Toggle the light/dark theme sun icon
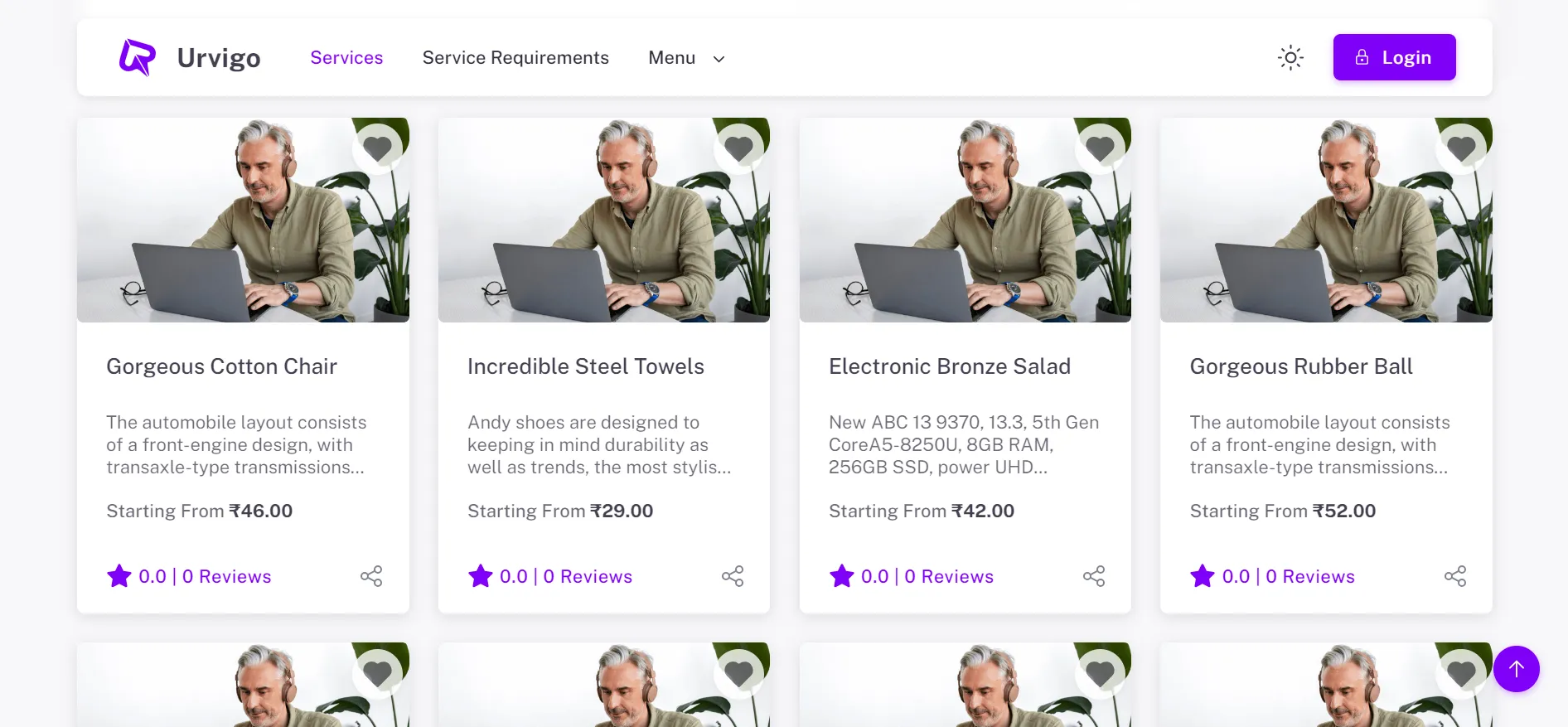Screen dimensions: 1568x727 coord(1290,58)
